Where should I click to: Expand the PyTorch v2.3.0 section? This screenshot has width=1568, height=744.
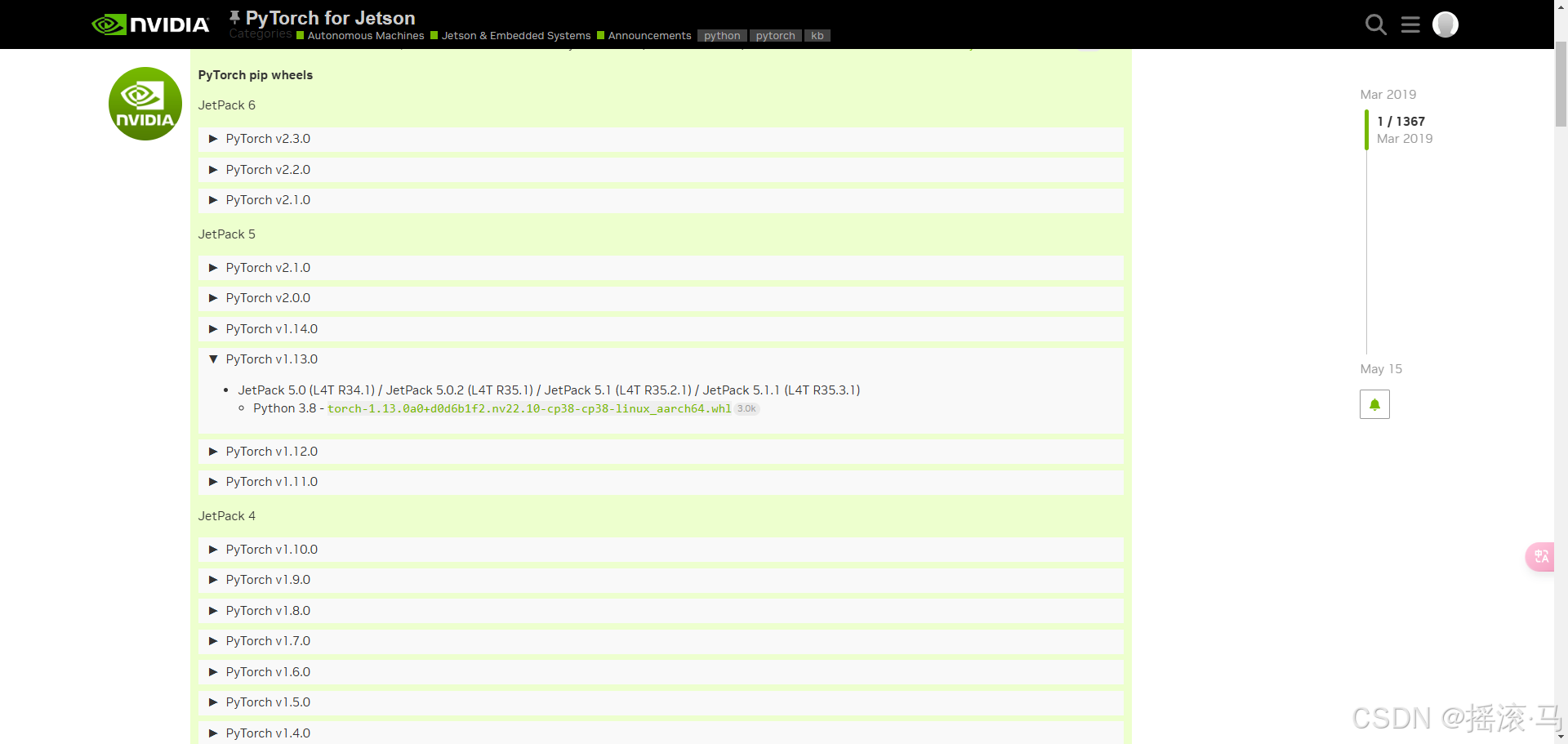click(267, 139)
